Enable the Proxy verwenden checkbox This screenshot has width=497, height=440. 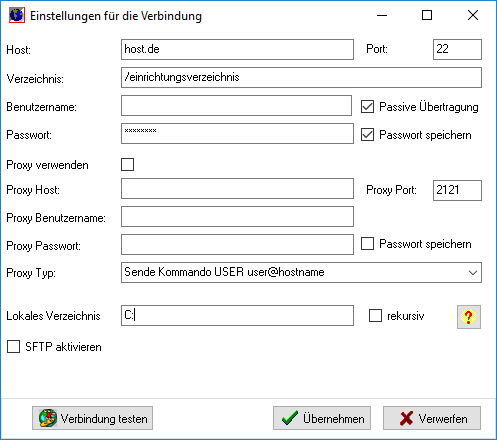pyautogui.click(x=127, y=164)
